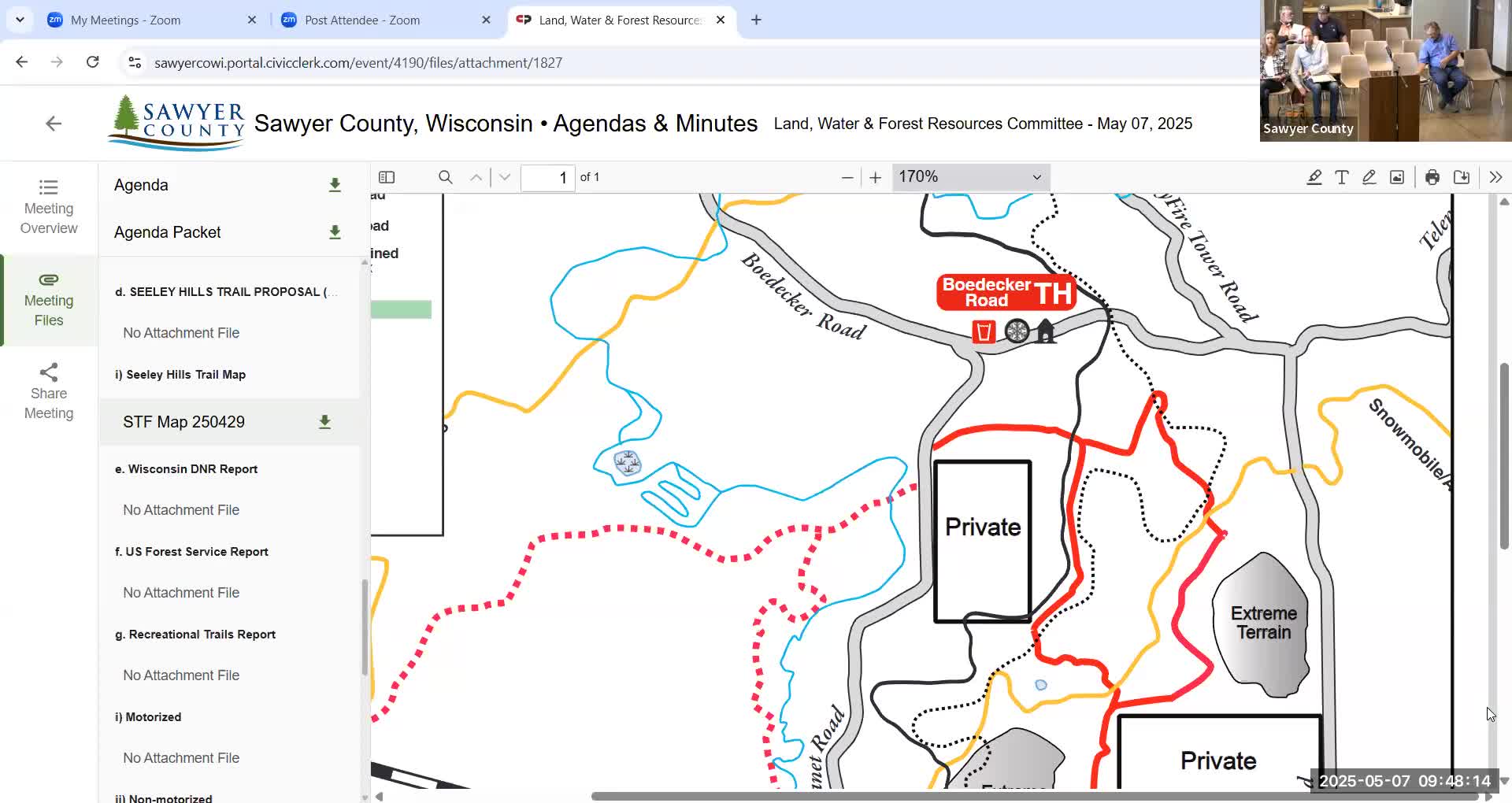Image resolution: width=1512 pixels, height=803 pixels.
Task: Select the add image tool
Action: [x=1397, y=177]
